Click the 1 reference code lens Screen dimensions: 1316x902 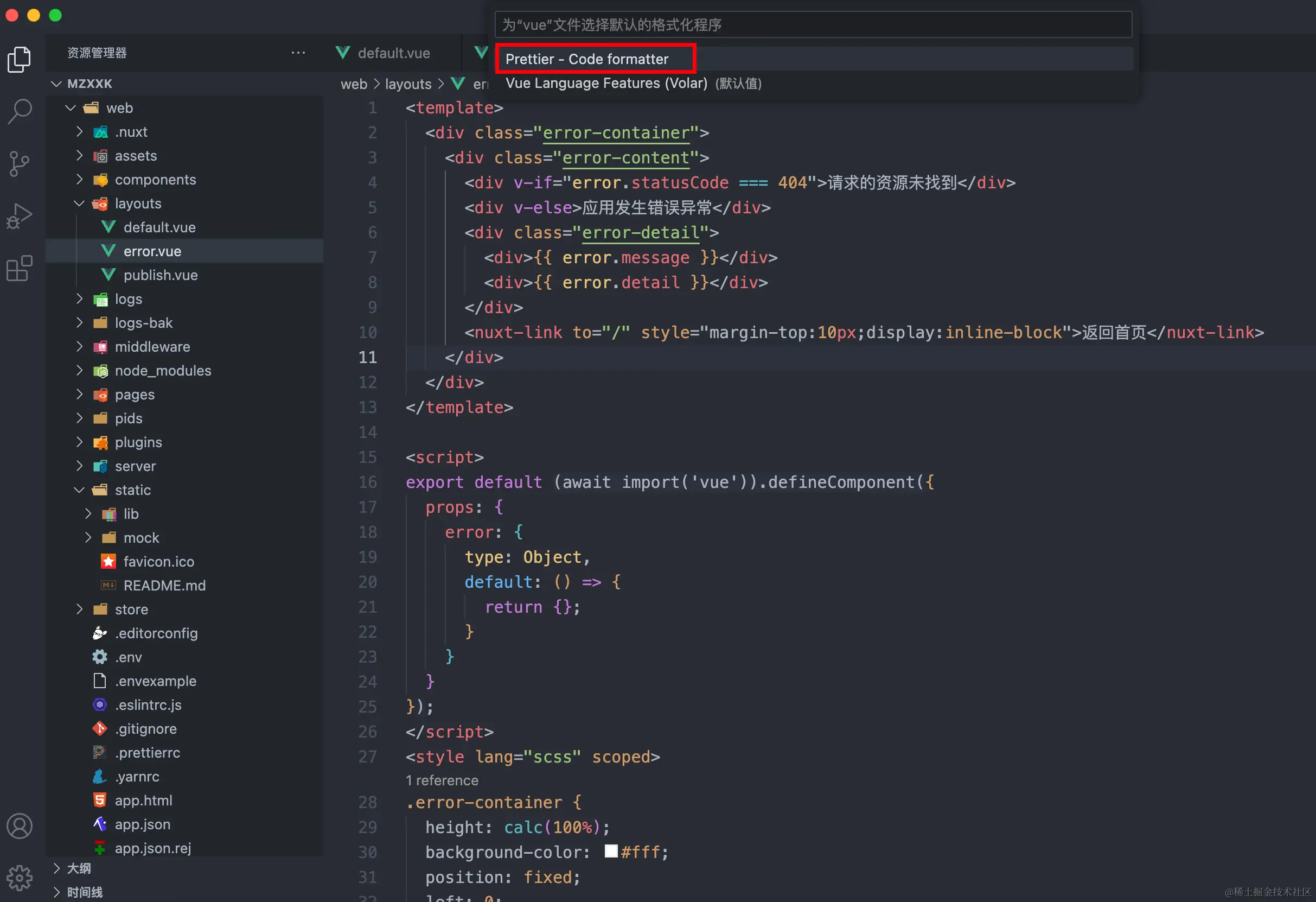(x=442, y=780)
